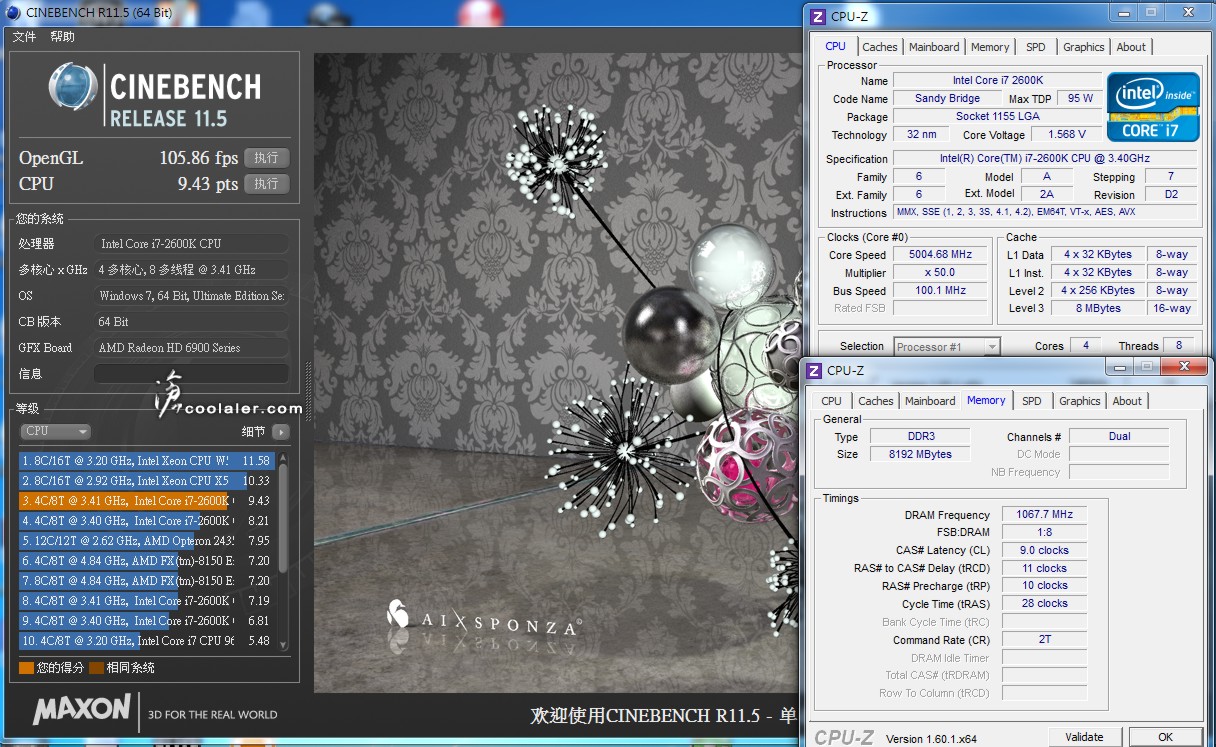This screenshot has width=1216, height=747.
Task: Click the '8 MBytes' Level 3 value
Action: click(1098, 308)
